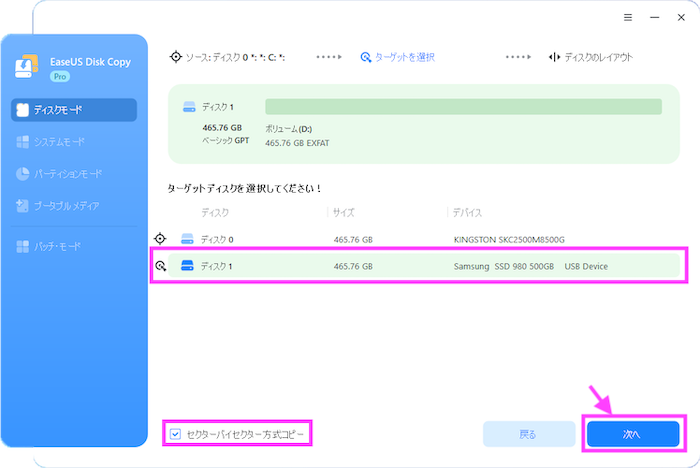Select the ディスク 1 row as target
Image resolution: width=700 pixels, height=468 pixels.
[x=424, y=266]
